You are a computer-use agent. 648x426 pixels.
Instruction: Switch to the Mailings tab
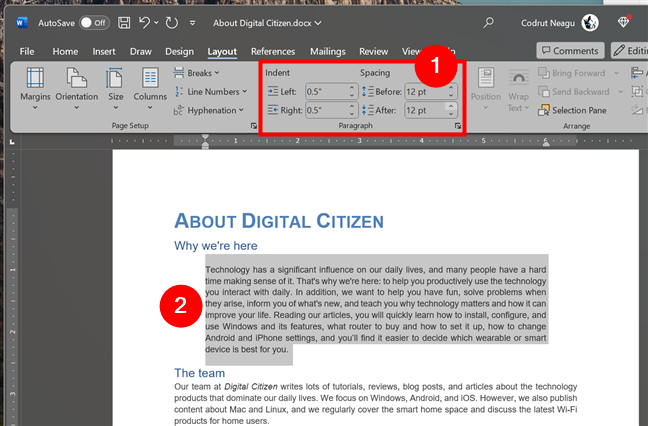[x=328, y=51]
